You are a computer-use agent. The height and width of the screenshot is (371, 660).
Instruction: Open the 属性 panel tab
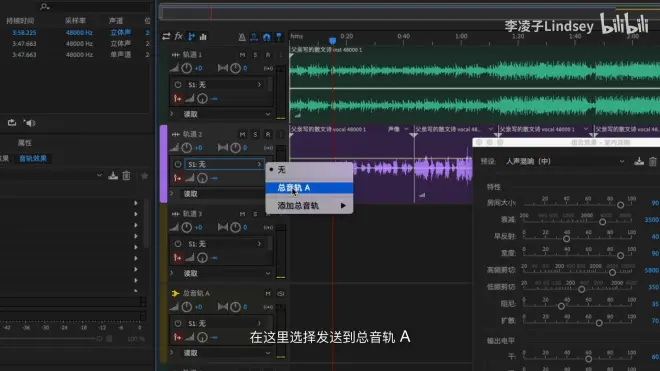pos(24,143)
